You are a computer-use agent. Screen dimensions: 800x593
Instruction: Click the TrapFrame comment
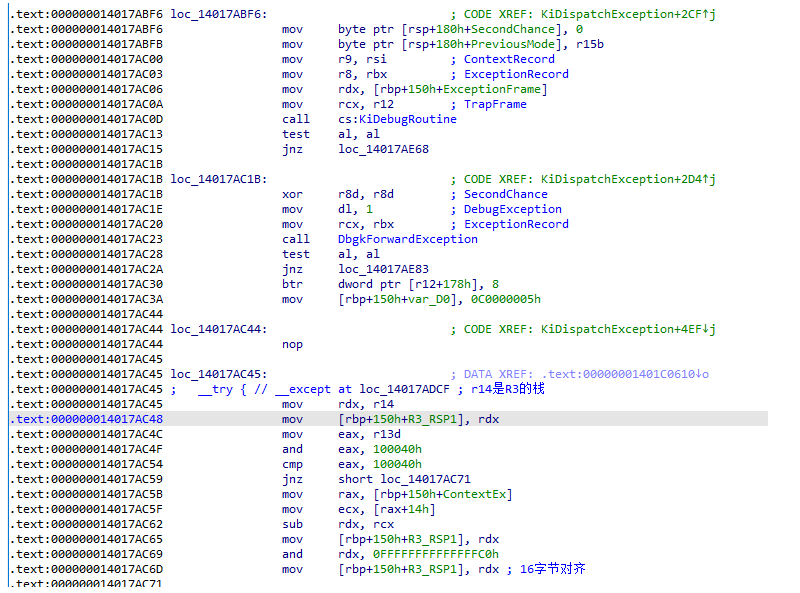tap(495, 104)
